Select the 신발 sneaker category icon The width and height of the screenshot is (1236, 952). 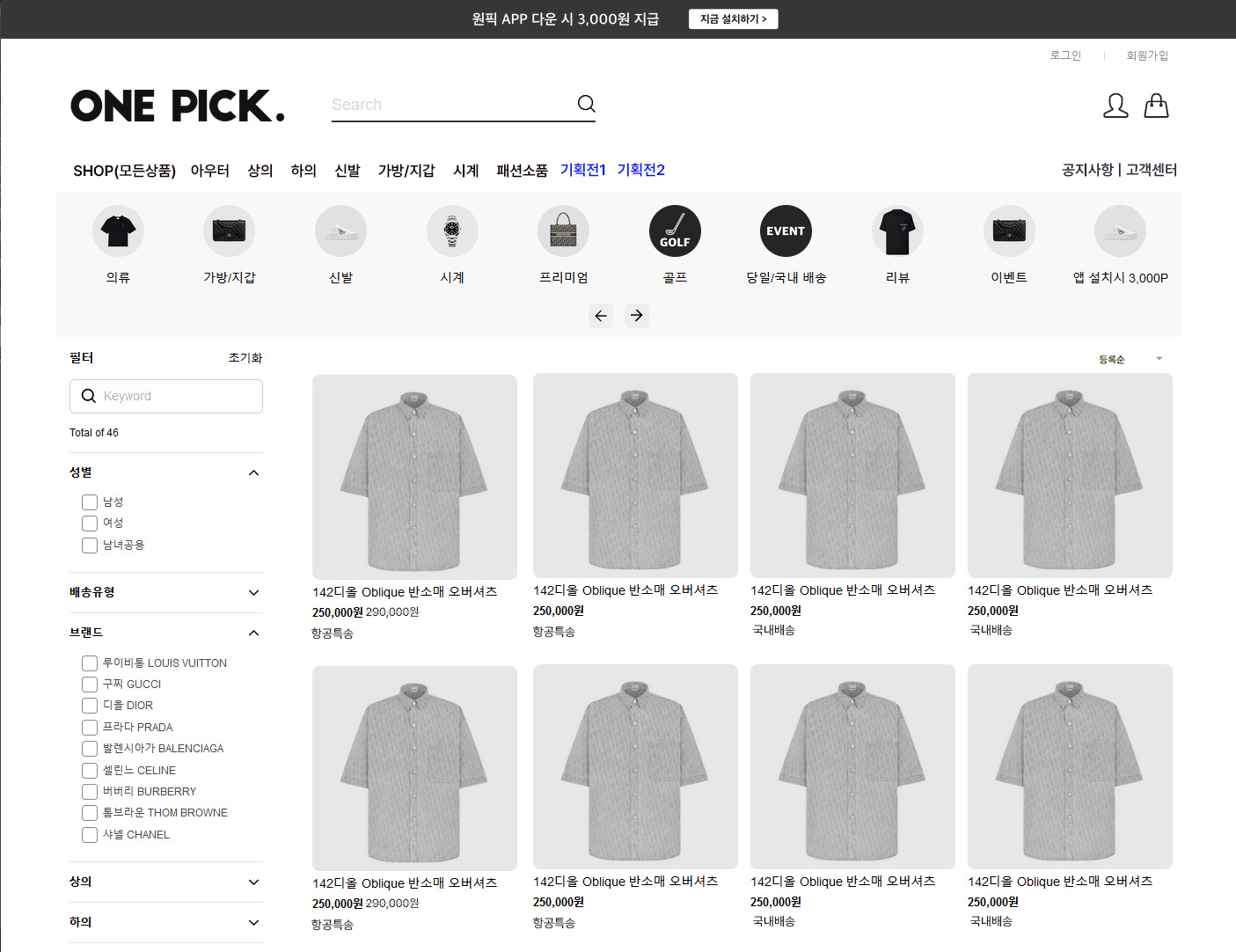tap(340, 231)
